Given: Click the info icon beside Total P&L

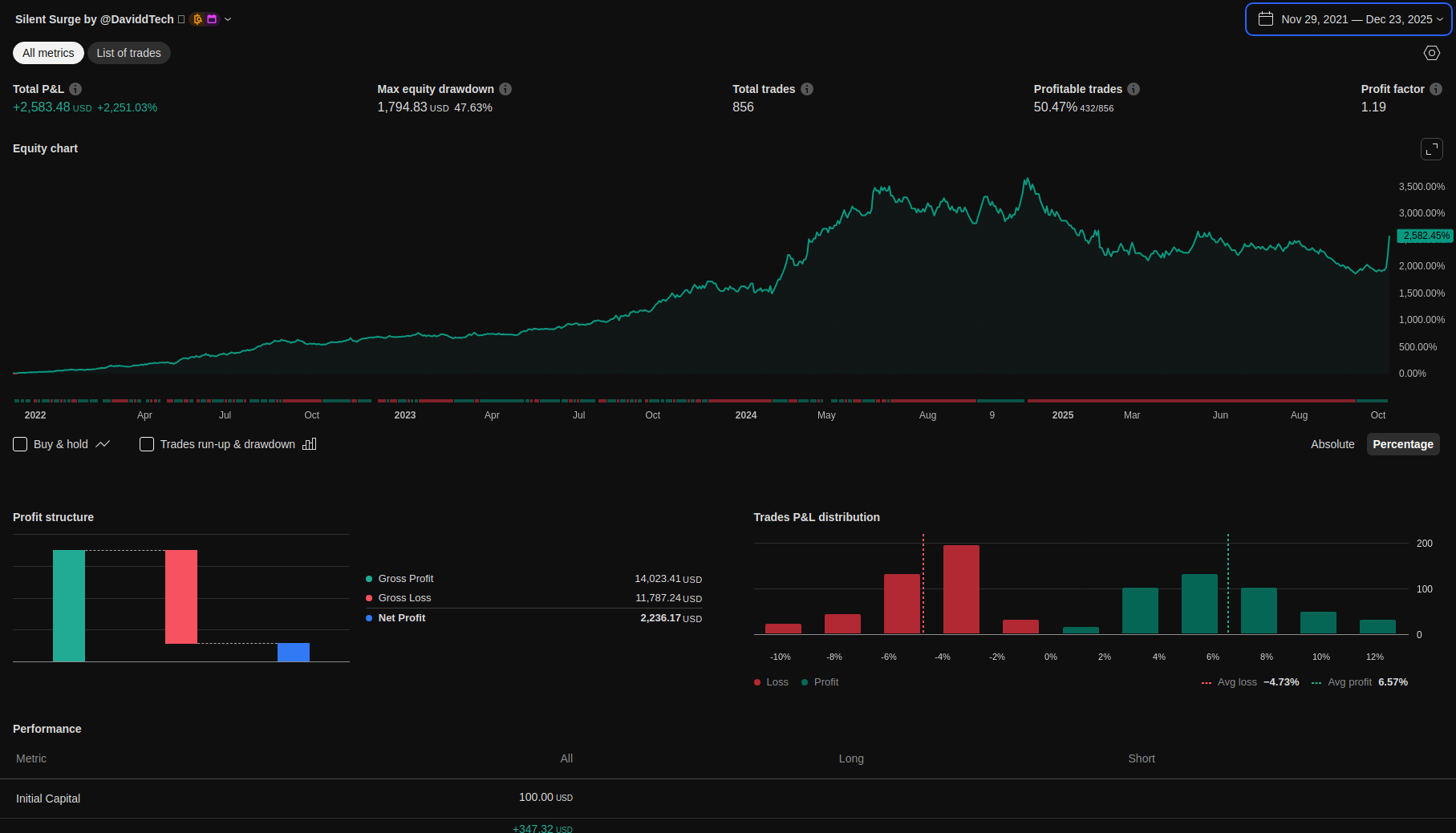Looking at the screenshot, I should coord(75,89).
